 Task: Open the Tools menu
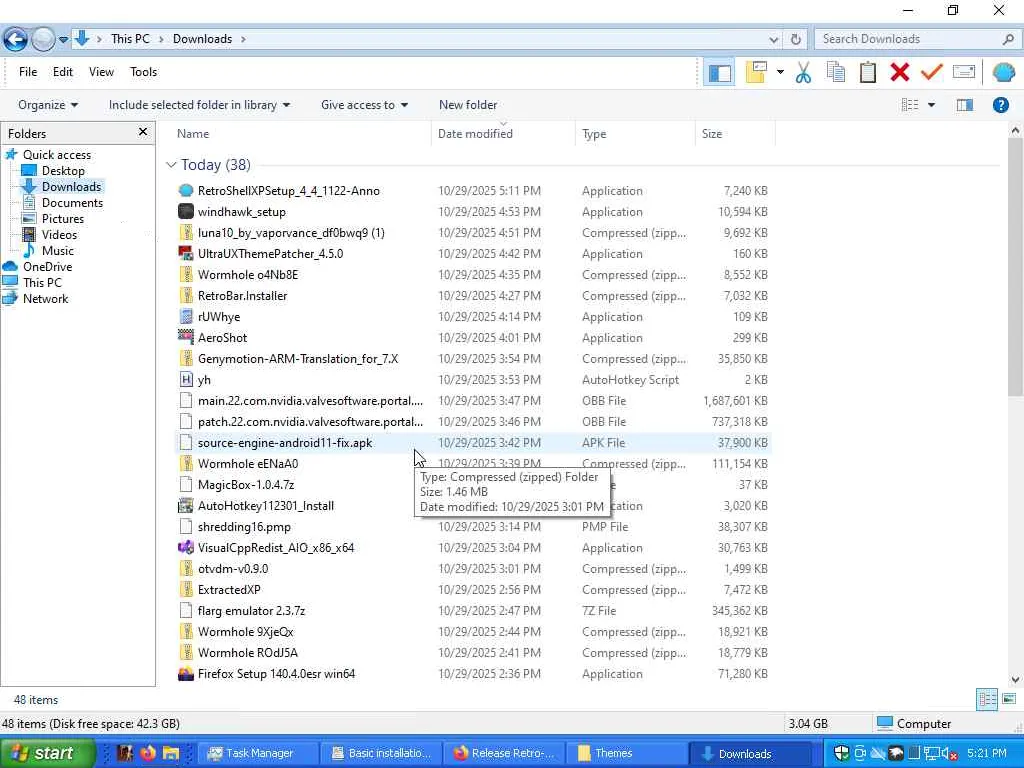tap(143, 72)
